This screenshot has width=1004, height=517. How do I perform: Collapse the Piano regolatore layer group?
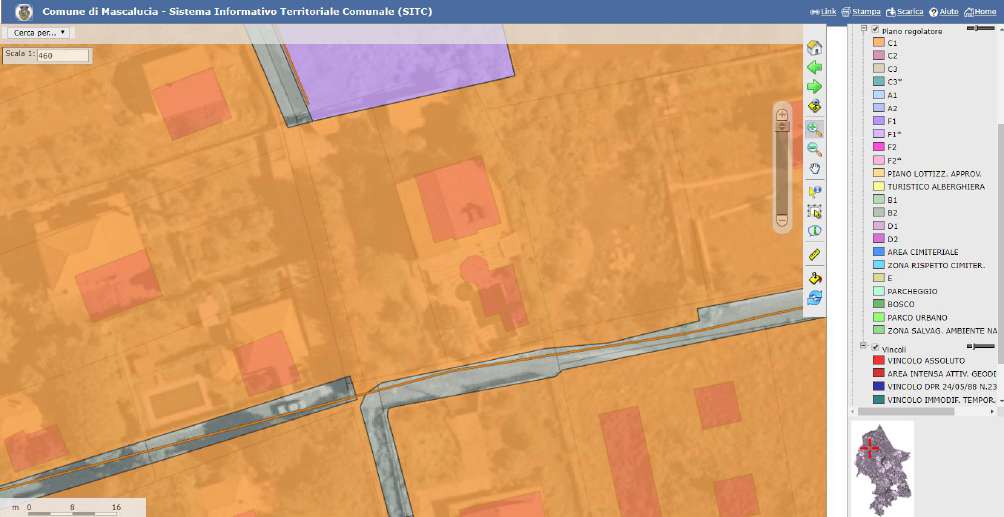(864, 30)
